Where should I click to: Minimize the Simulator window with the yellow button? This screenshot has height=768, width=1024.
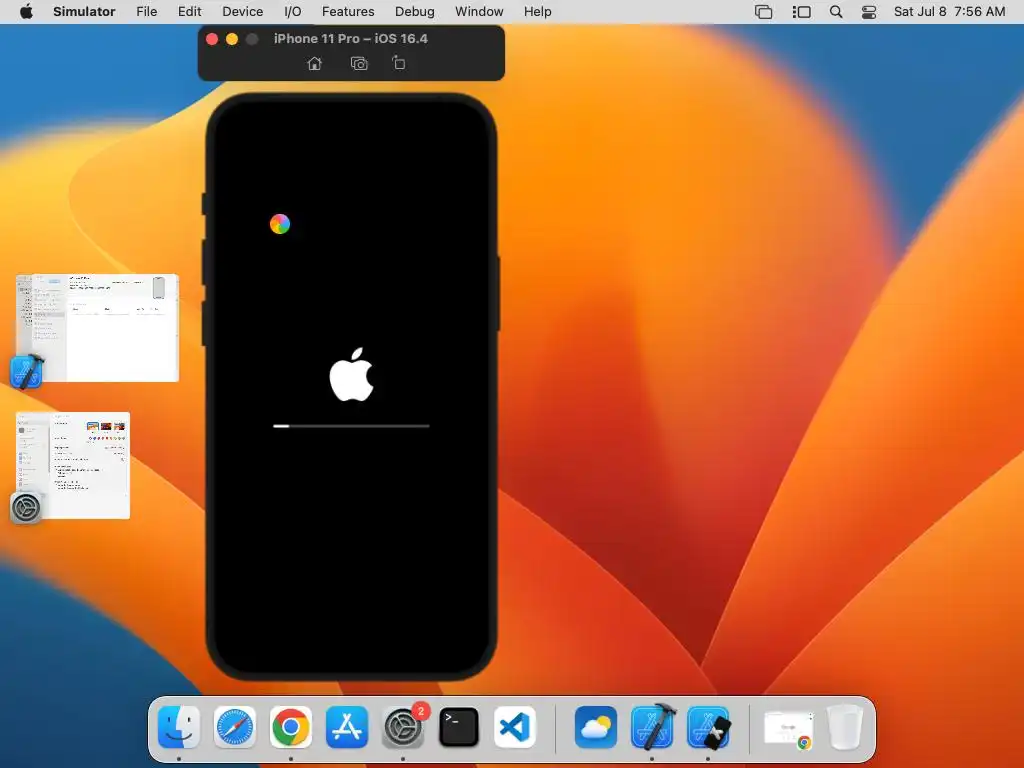(x=232, y=39)
